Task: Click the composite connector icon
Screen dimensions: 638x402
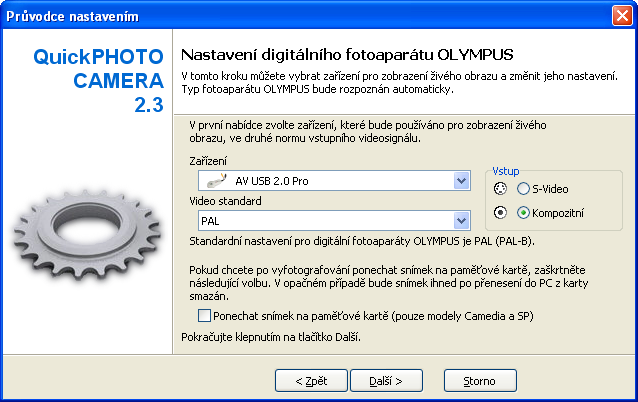Action: pyautogui.click(x=500, y=212)
